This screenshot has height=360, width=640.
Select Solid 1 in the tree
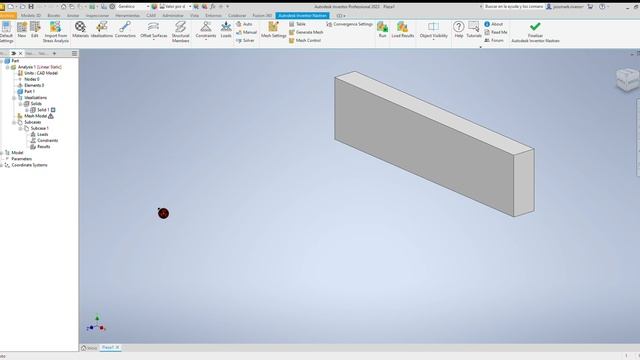pyautogui.click(x=43, y=110)
